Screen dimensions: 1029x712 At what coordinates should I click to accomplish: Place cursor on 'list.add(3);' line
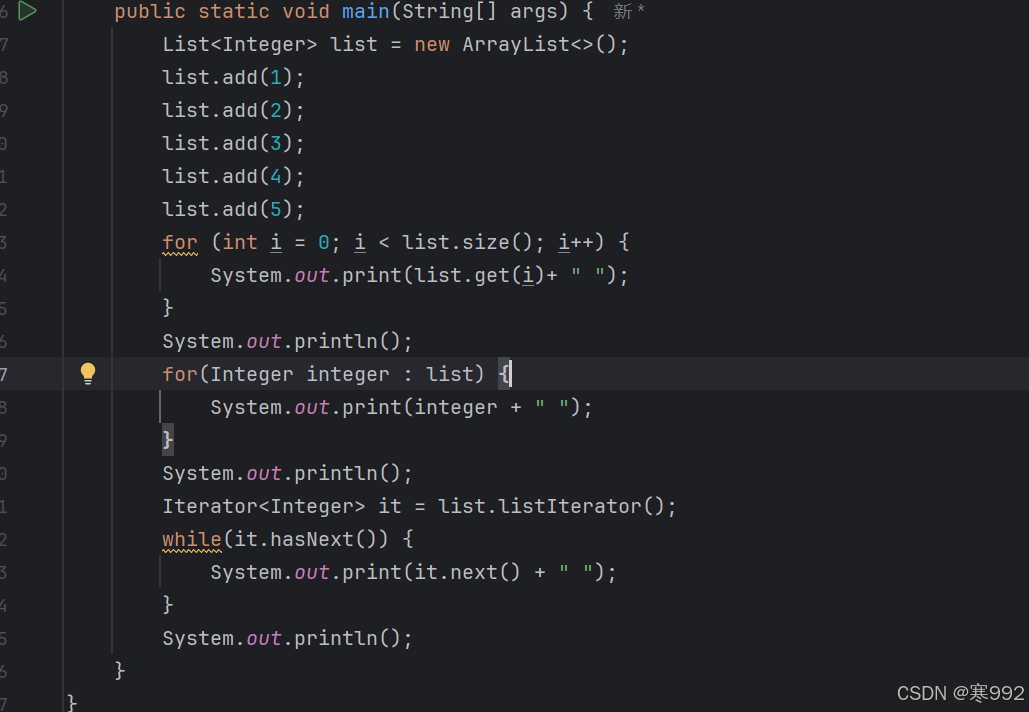(231, 142)
